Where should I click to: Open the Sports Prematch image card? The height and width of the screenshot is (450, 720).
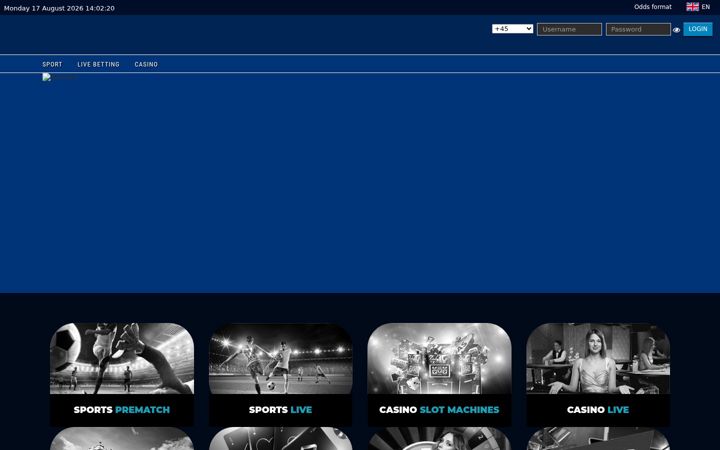point(122,359)
